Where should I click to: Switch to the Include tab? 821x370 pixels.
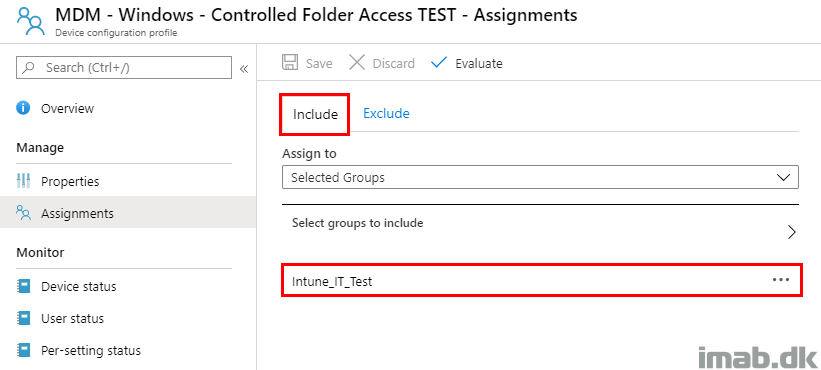pos(315,114)
